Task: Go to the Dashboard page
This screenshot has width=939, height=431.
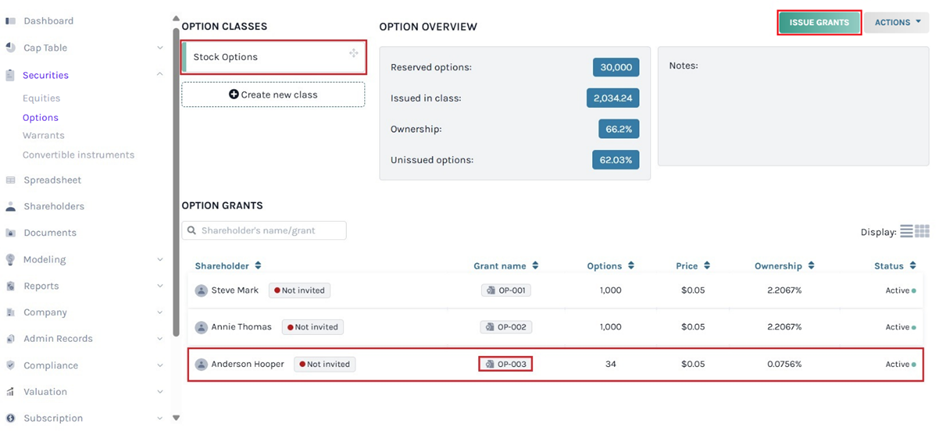Action: (49, 21)
